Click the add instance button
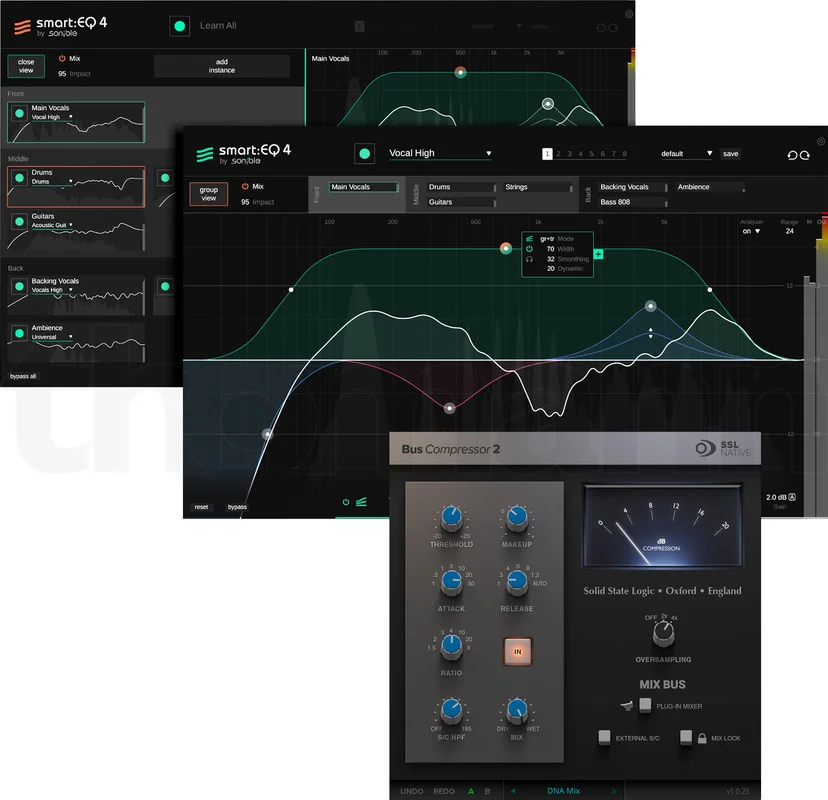Screen dimensions: 828x800 coord(222,66)
